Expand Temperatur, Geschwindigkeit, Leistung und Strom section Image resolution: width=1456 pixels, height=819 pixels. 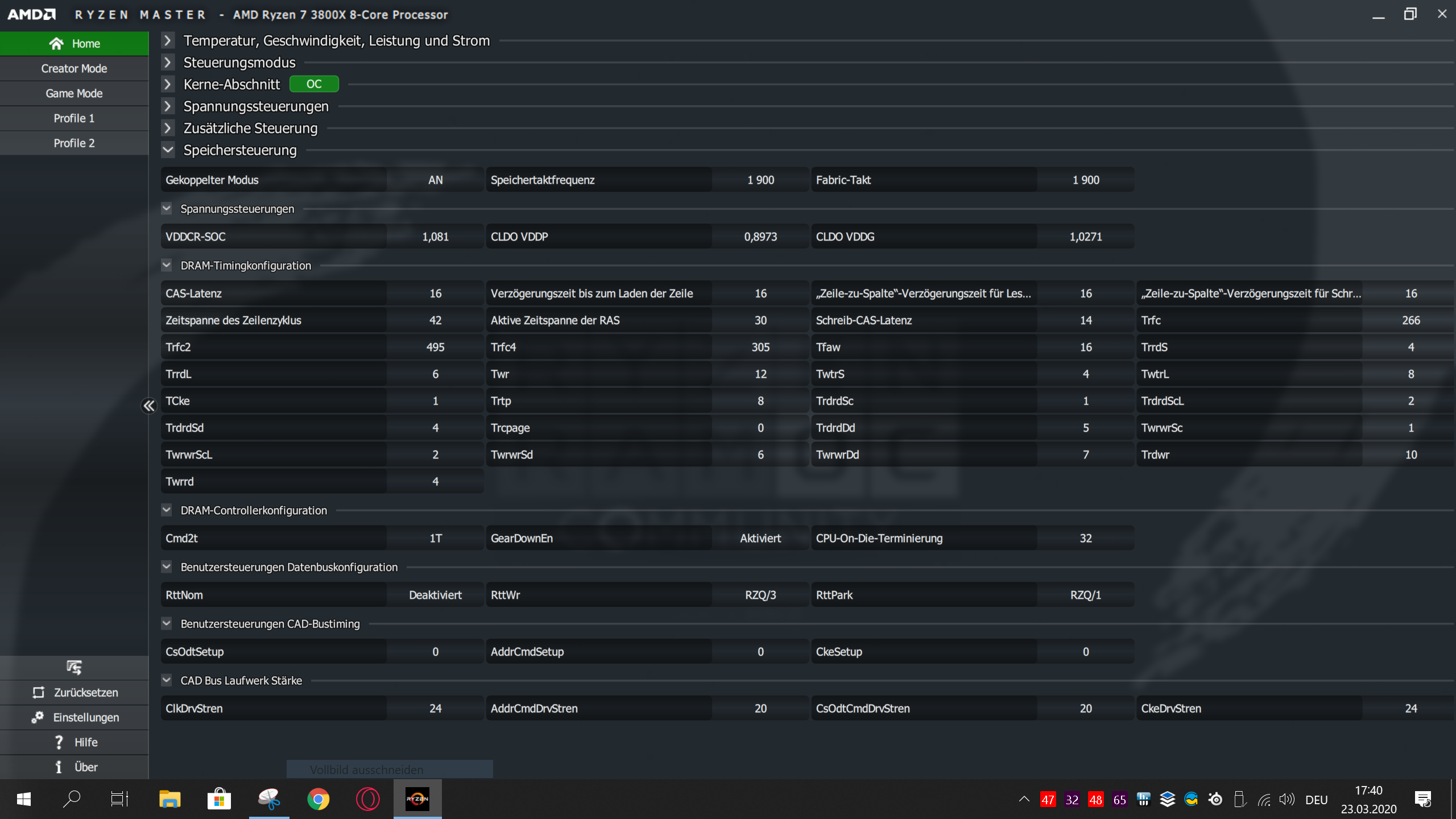point(168,41)
